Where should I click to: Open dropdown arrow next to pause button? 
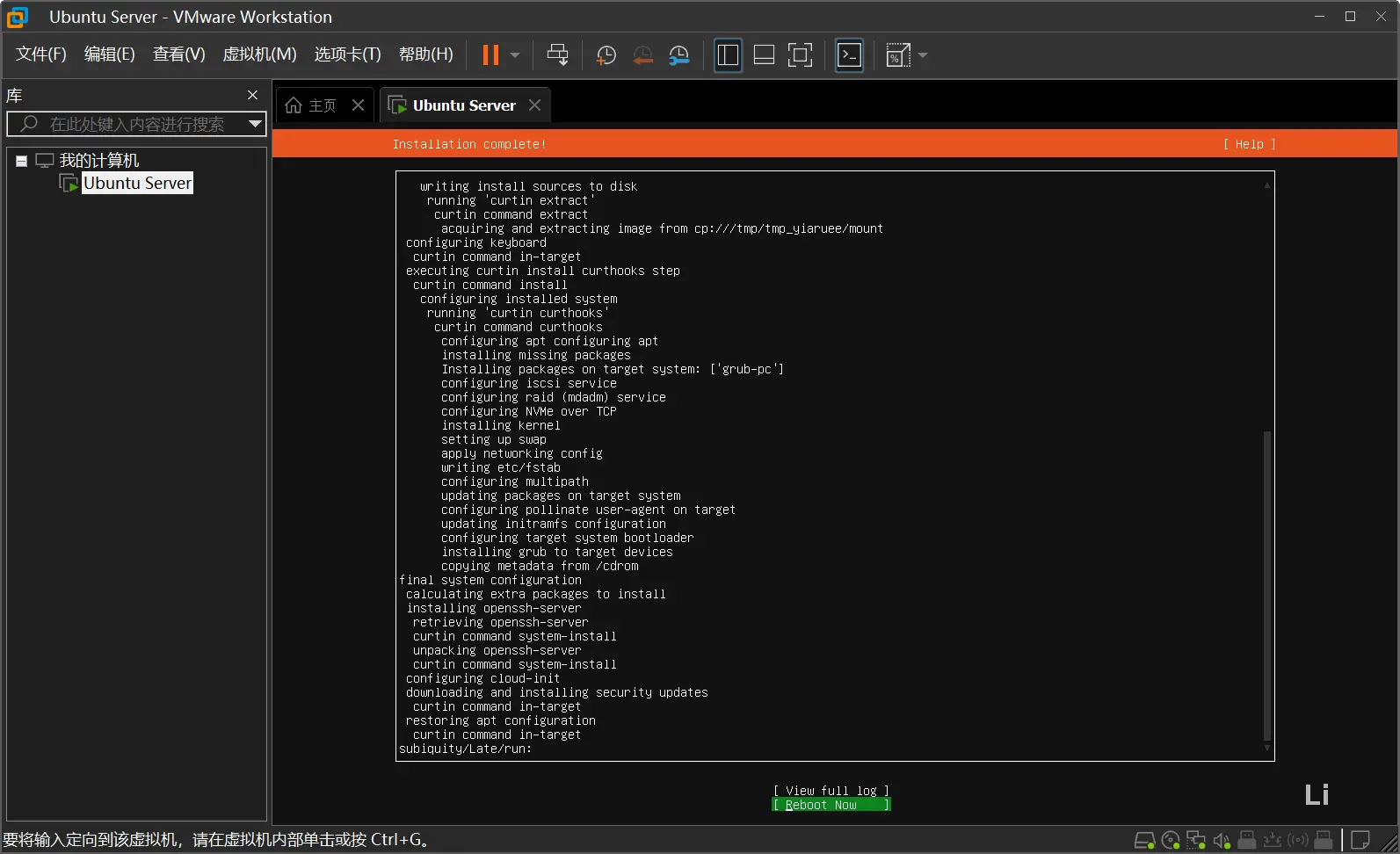pos(515,55)
